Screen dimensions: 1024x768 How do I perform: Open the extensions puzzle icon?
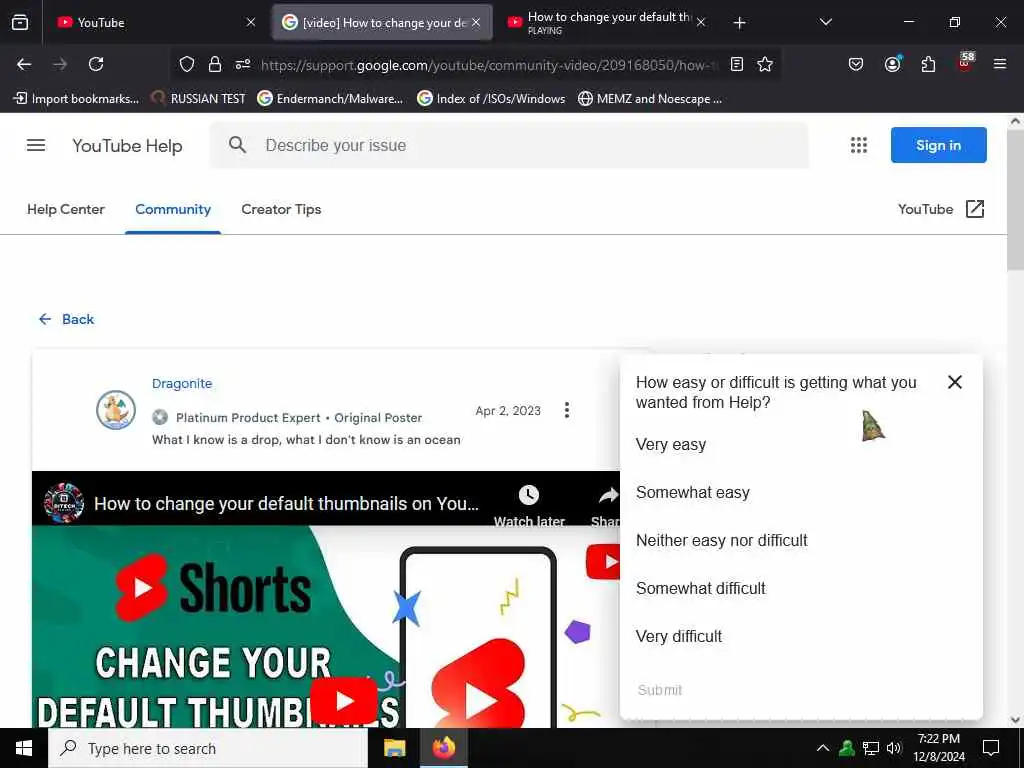(x=928, y=64)
